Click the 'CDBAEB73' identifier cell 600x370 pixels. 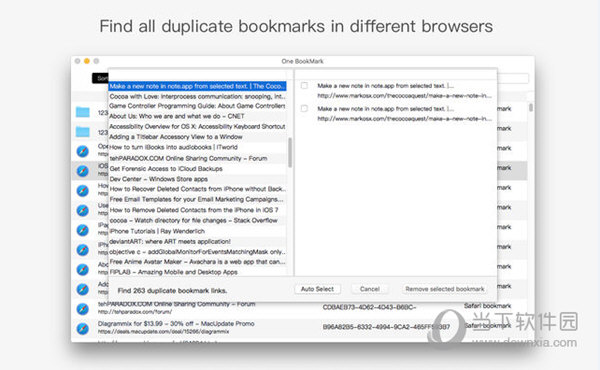pyautogui.click(x=369, y=307)
